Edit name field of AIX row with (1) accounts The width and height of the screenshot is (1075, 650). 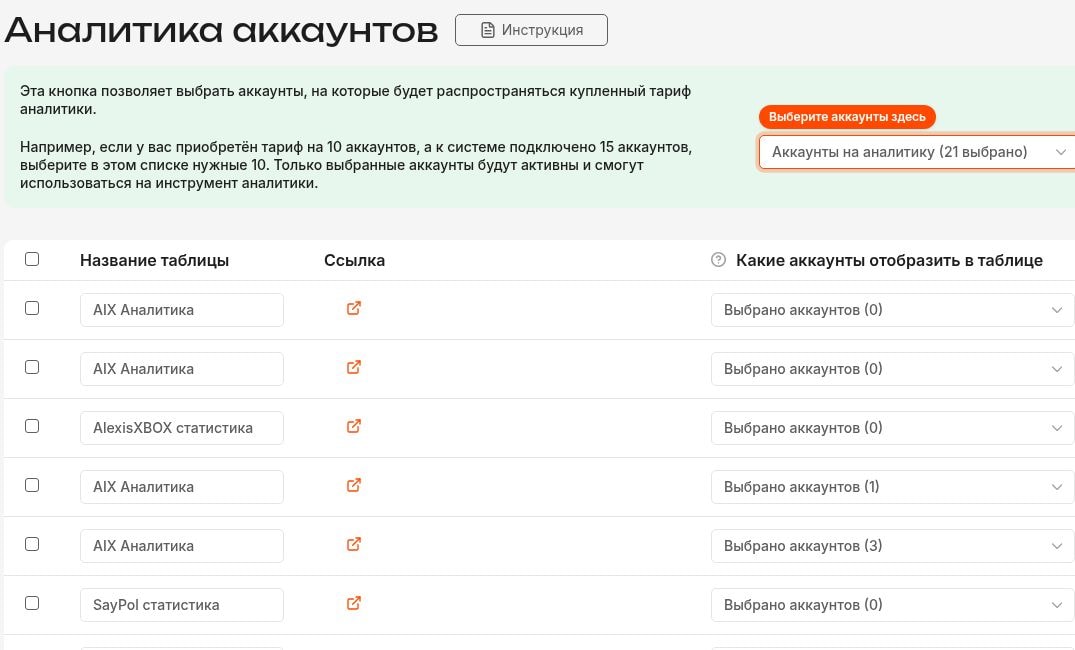click(x=182, y=487)
